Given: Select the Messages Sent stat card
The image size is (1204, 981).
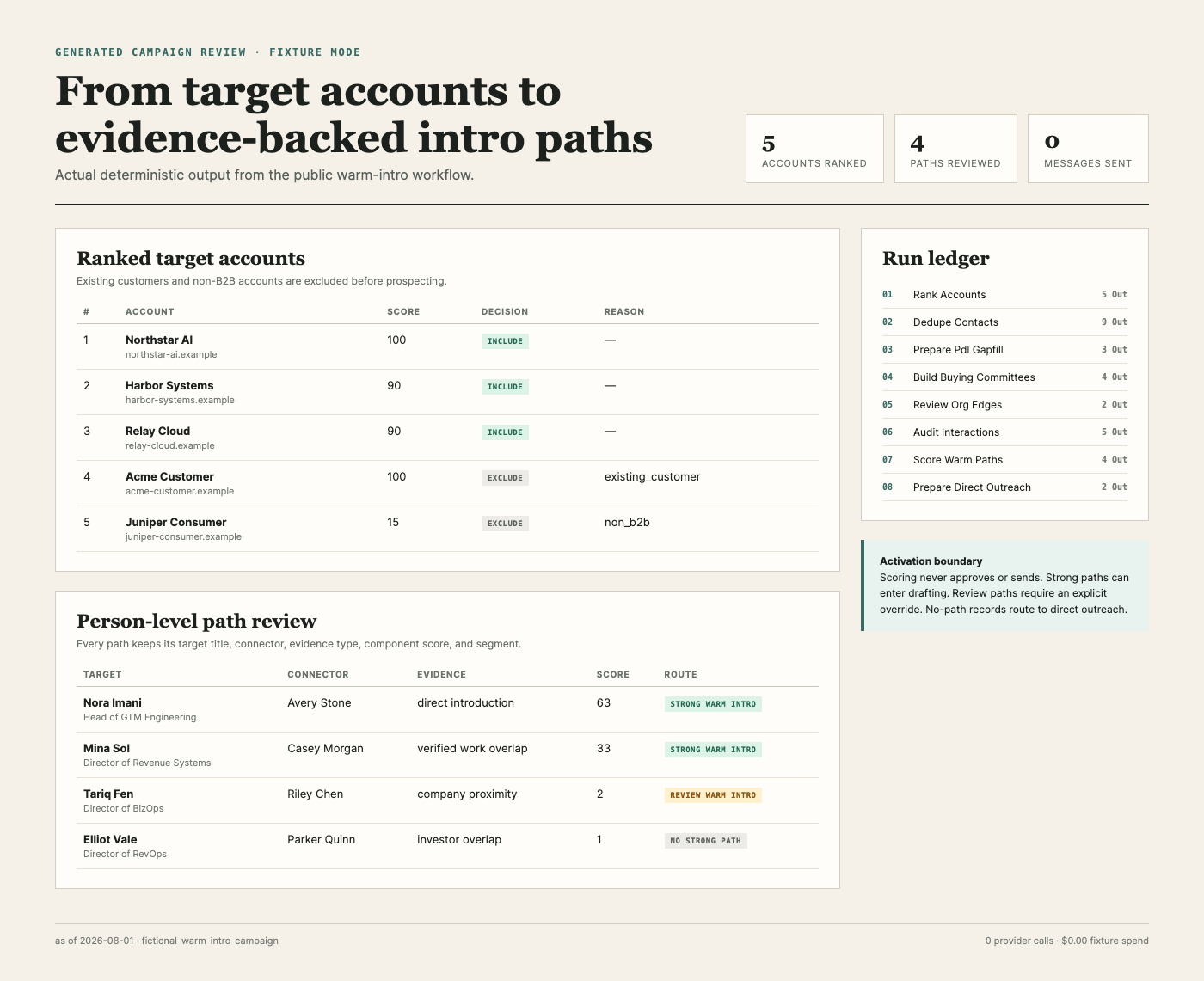Looking at the screenshot, I should [1088, 149].
